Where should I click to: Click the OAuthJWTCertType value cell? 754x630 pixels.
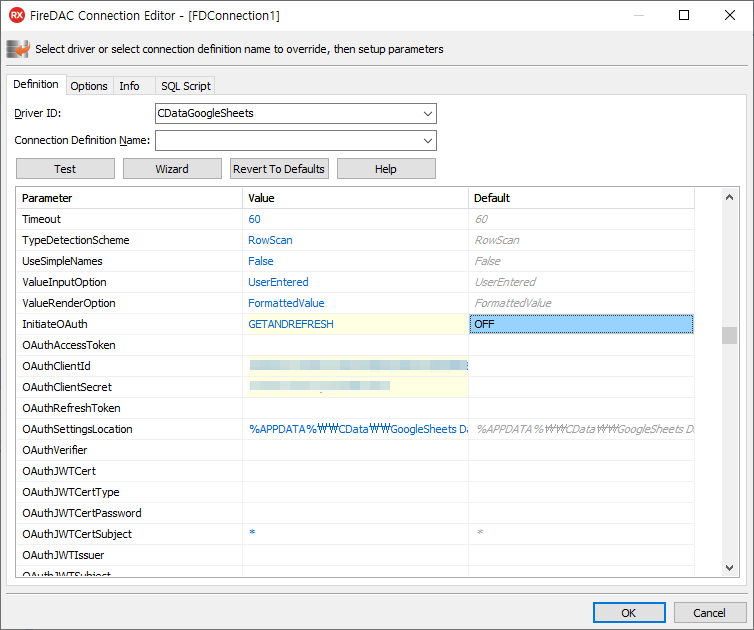[x=356, y=492]
